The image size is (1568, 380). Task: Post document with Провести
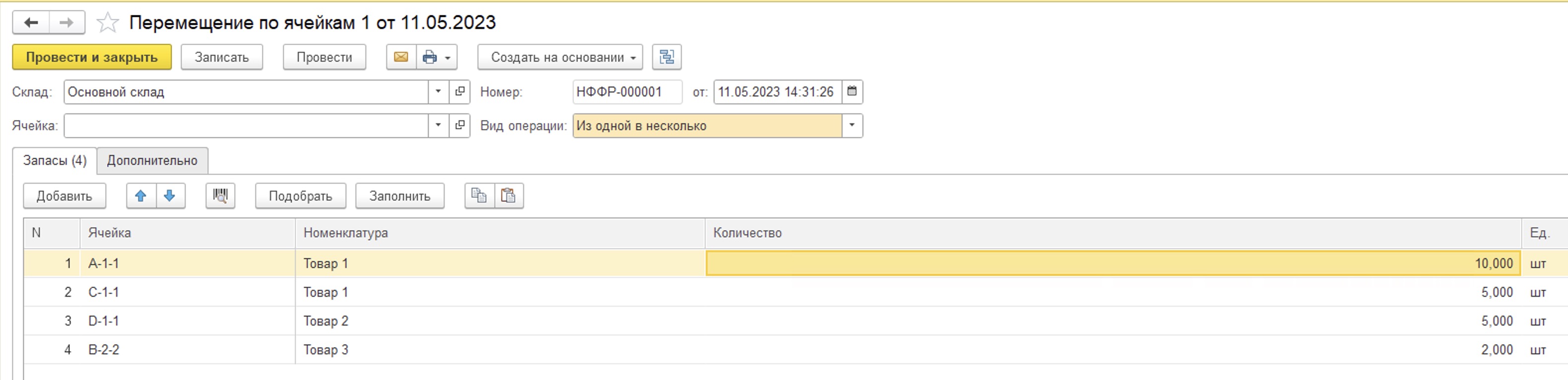click(x=325, y=57)
